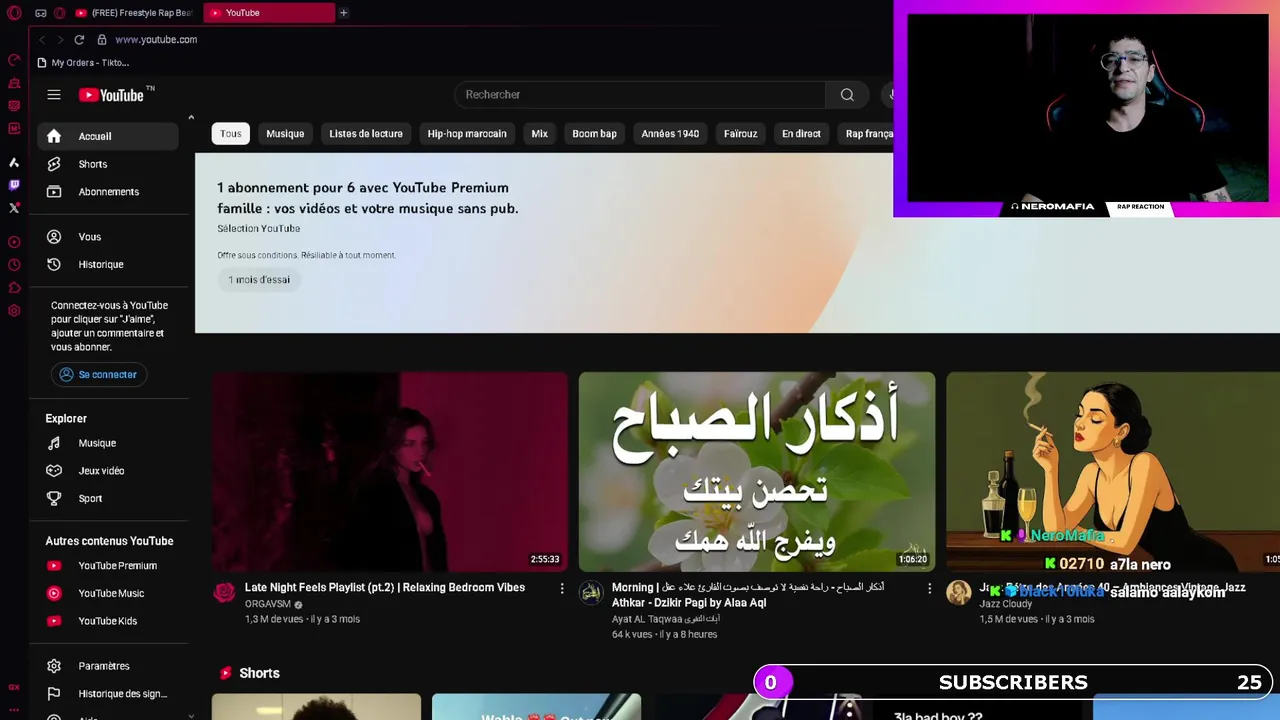Open the Player icon in browser sidebar
The height and width of the screenshot is (720, 1280).
click(14, 242)
